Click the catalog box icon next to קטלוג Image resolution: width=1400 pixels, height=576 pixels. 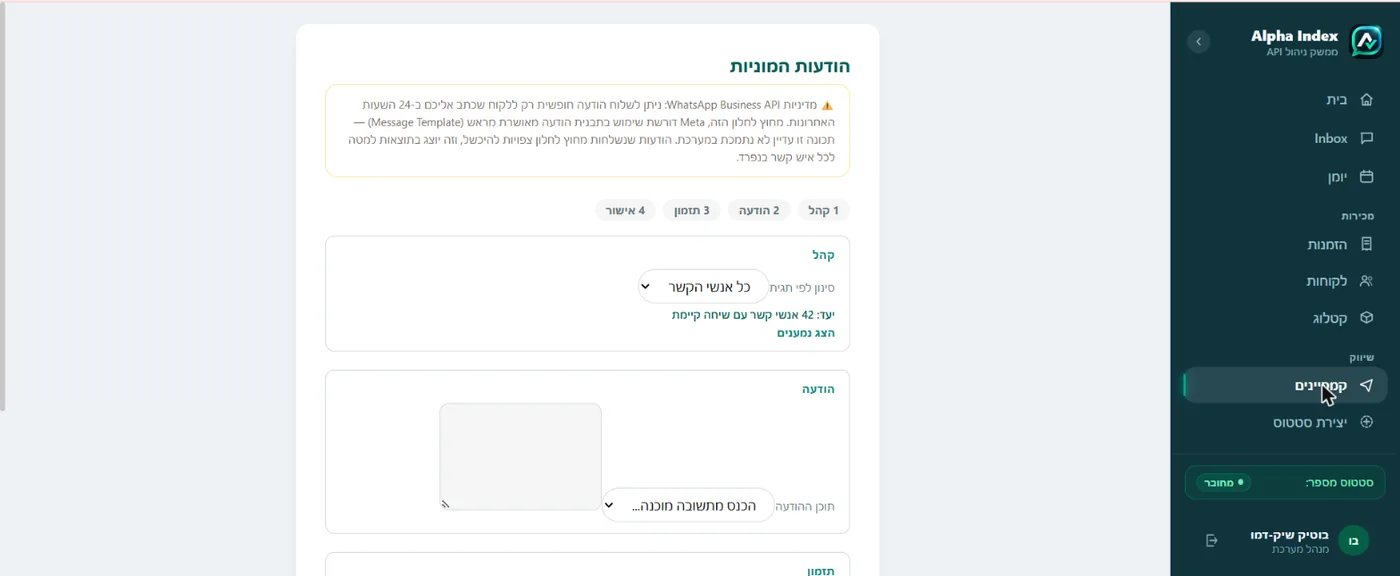[x=1366, y=318]
